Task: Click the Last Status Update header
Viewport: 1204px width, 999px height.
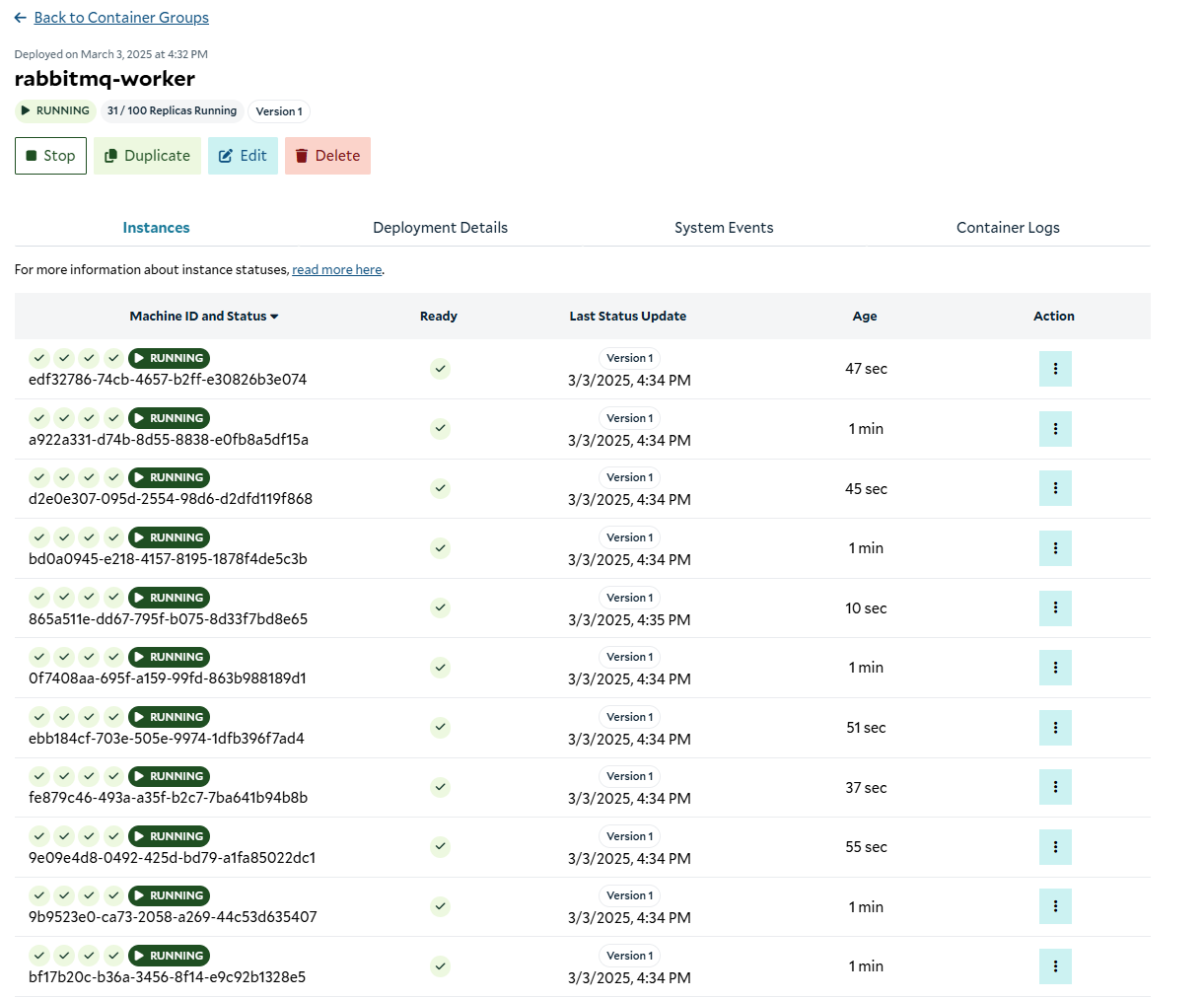Action: tap(628, 317)
